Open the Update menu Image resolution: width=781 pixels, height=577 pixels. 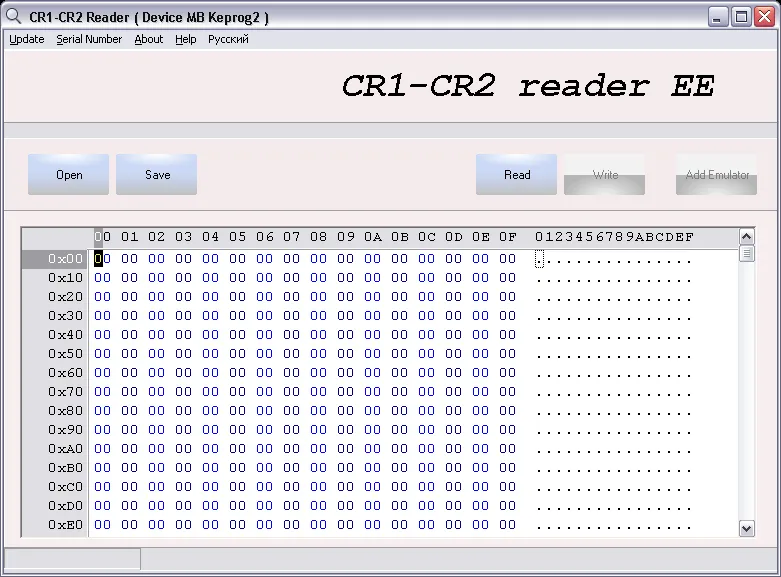pos(27,39)
